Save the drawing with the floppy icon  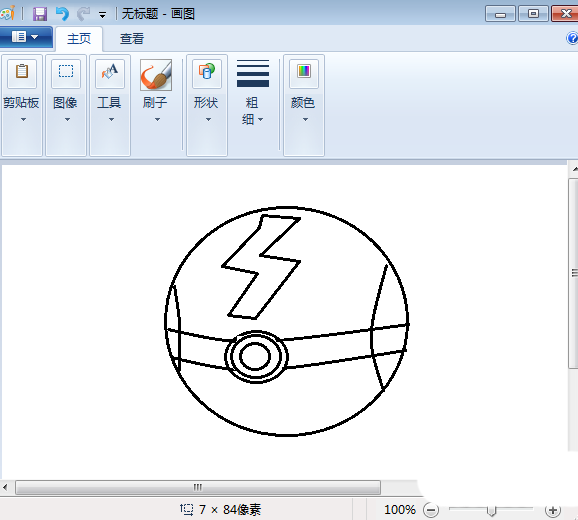(40, 14)
